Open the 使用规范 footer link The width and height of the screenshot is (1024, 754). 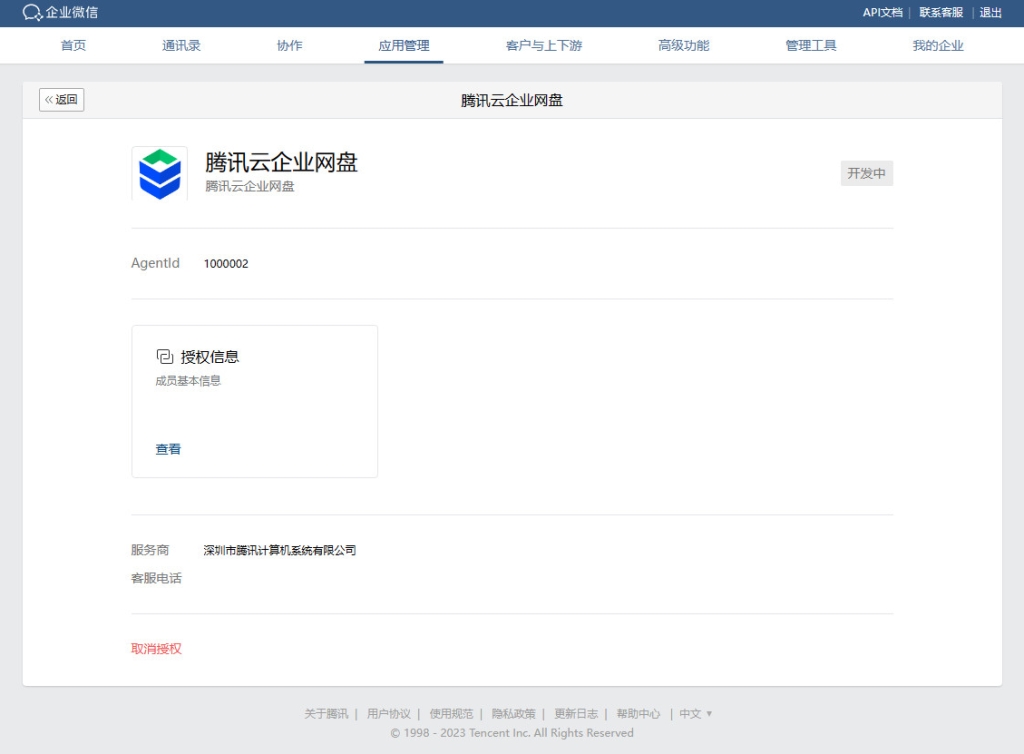pyautogui.click(x=451, y=714)
